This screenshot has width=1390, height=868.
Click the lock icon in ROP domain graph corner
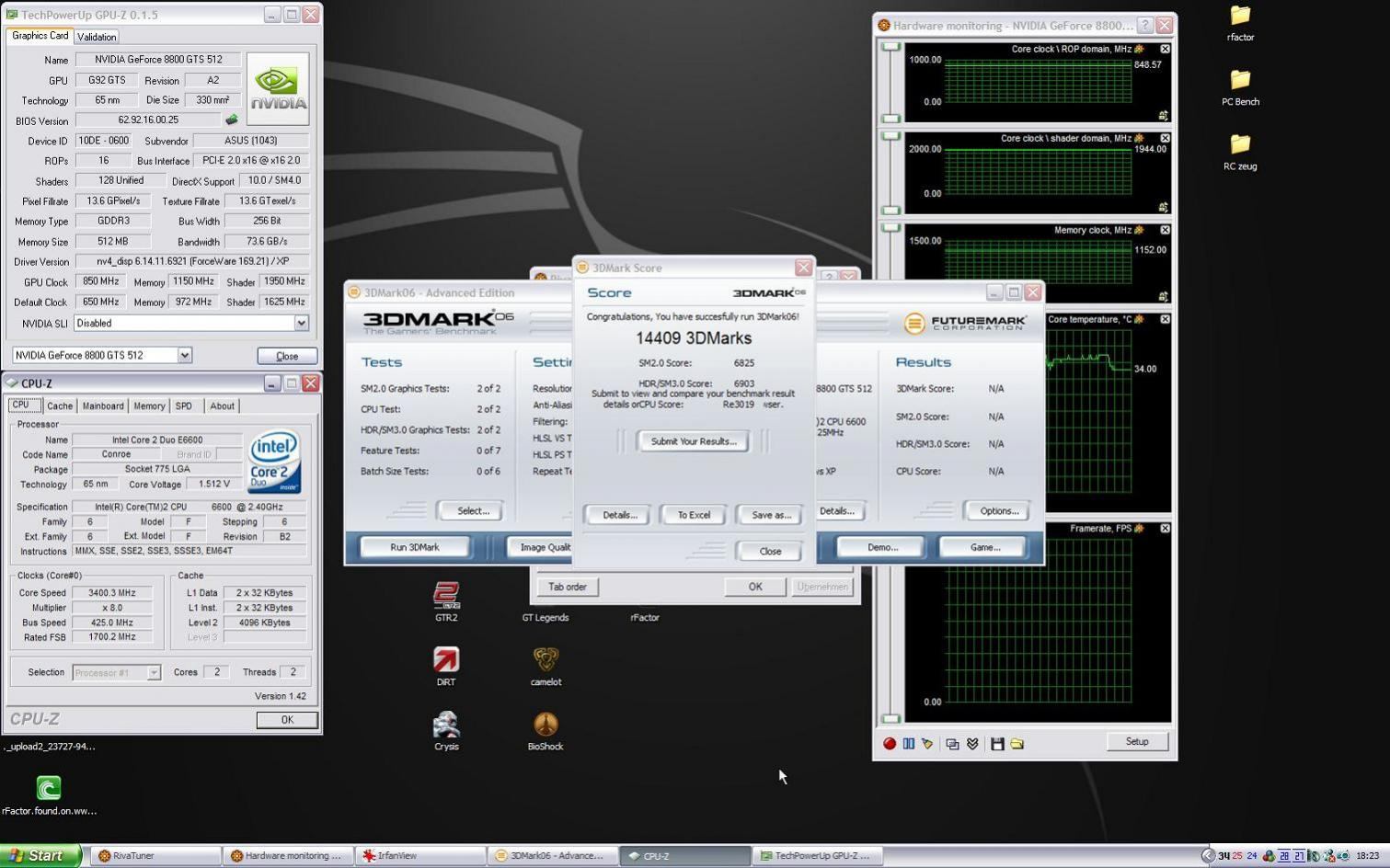tap(1164, 116)
